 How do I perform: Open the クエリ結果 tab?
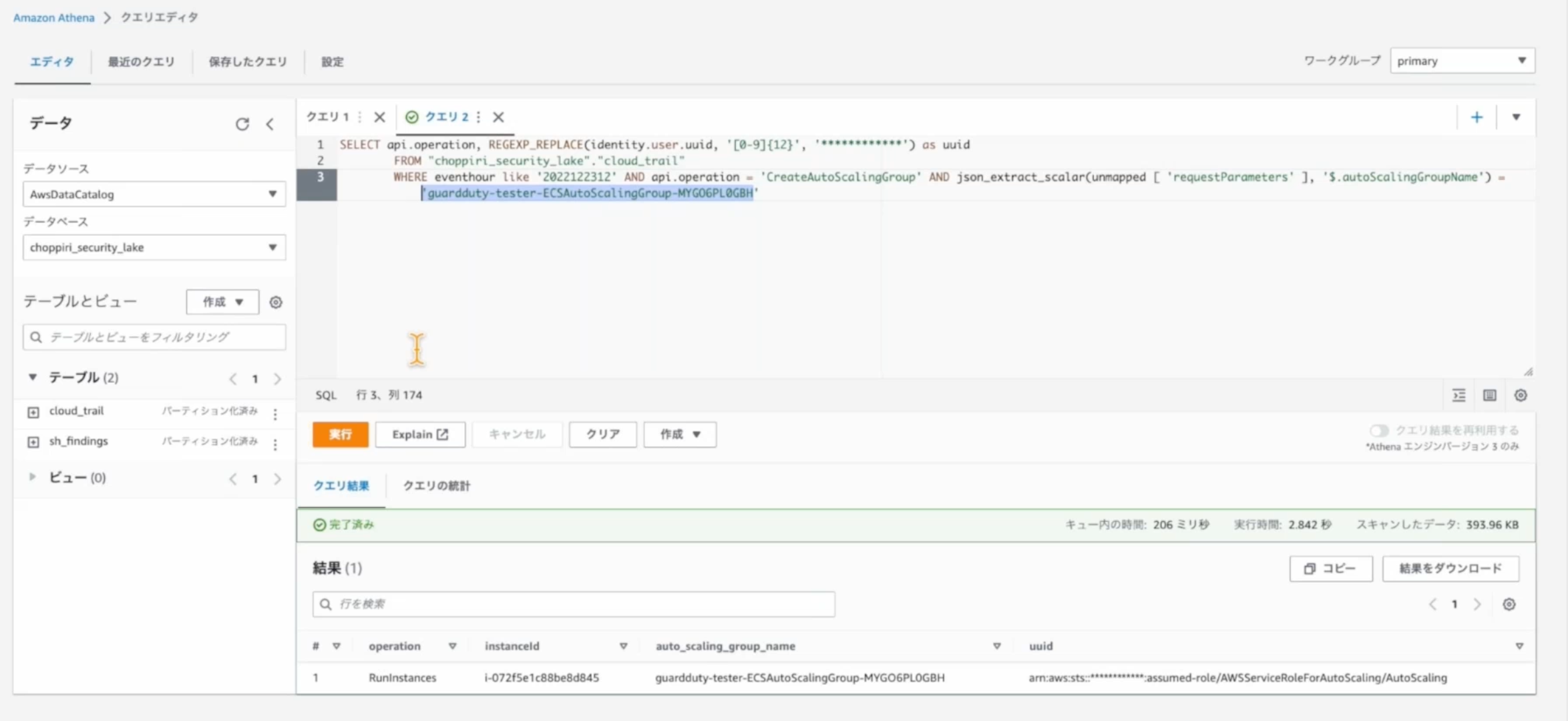tap(341, 486)
